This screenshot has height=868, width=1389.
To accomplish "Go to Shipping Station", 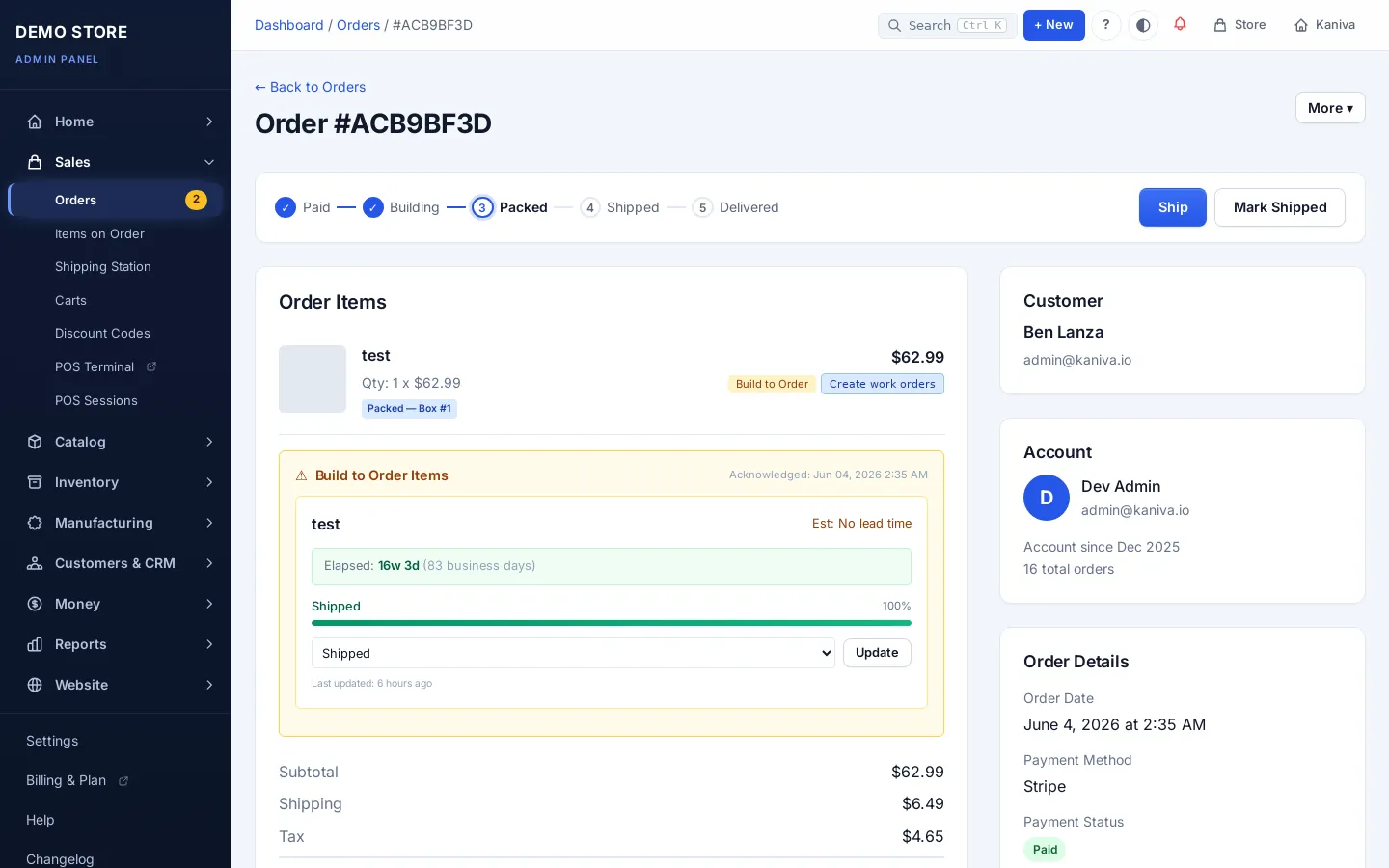I will (103, 266).
